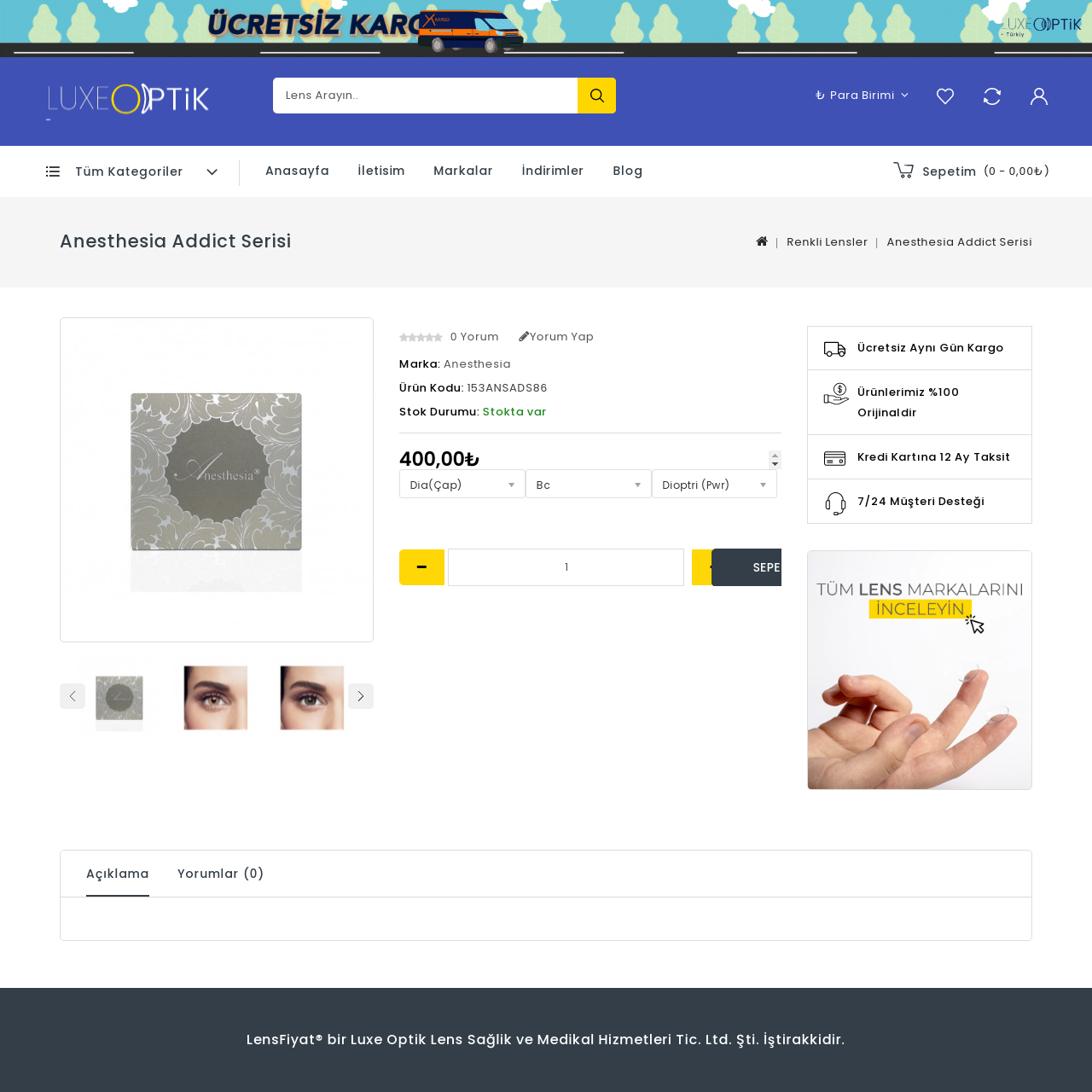The width and height of the screenshot is (1092, 1092).
Task: Show previous product thumbnail arrow
Action: pos(73,696)
